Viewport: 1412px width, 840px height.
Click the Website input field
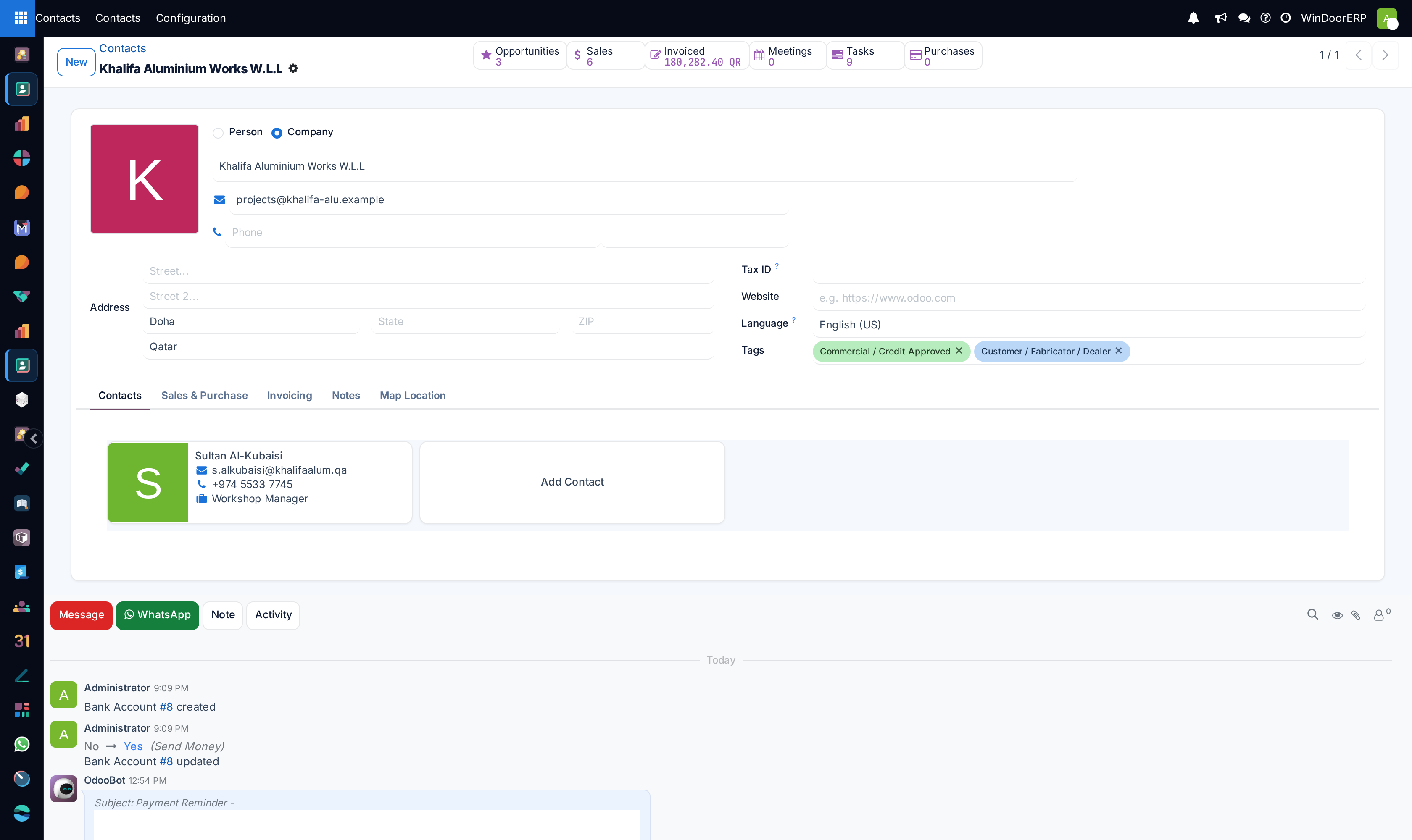pyautogui.click(x=1088, y=298)
